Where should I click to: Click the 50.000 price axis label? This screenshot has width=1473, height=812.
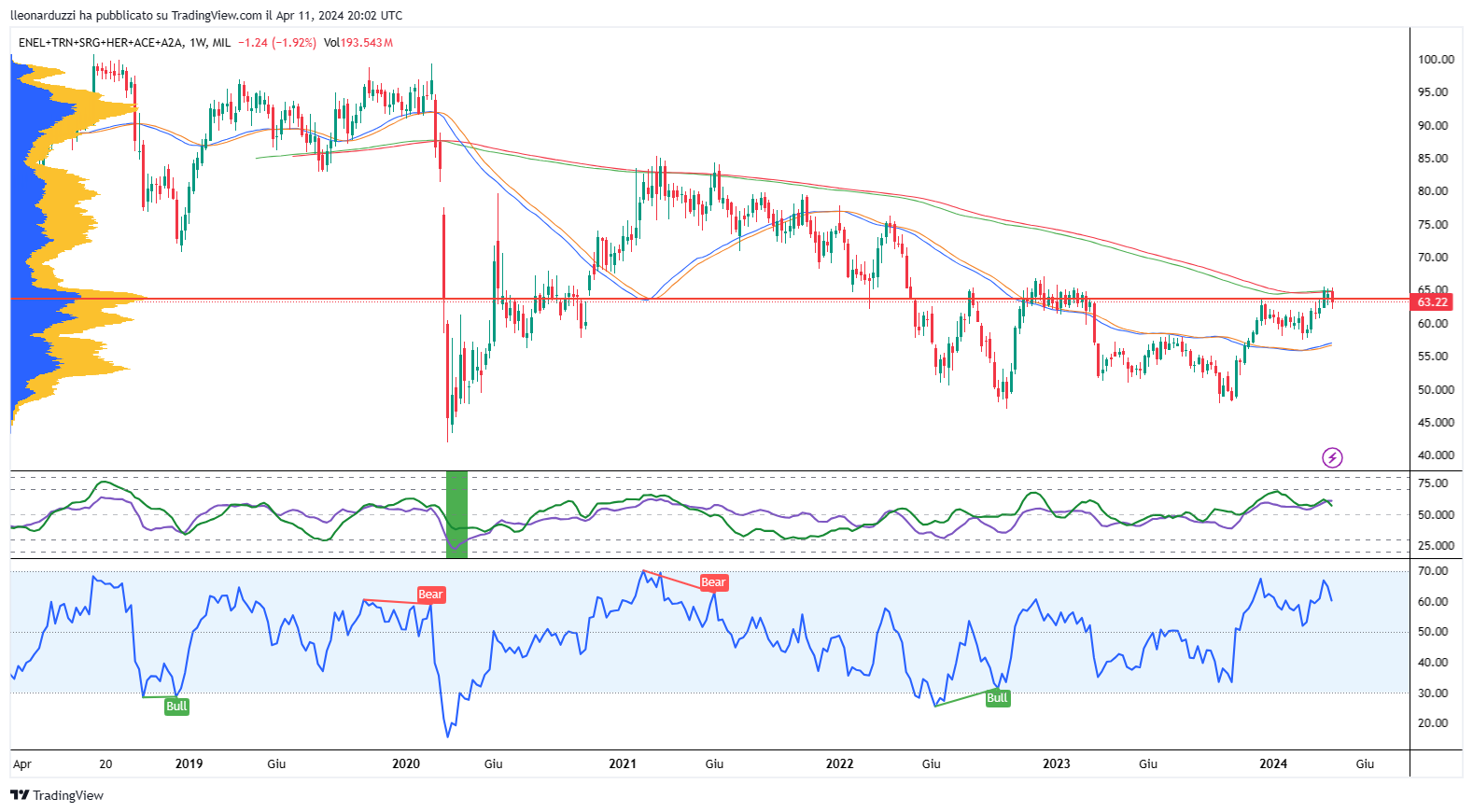[x=1436, y=389]
